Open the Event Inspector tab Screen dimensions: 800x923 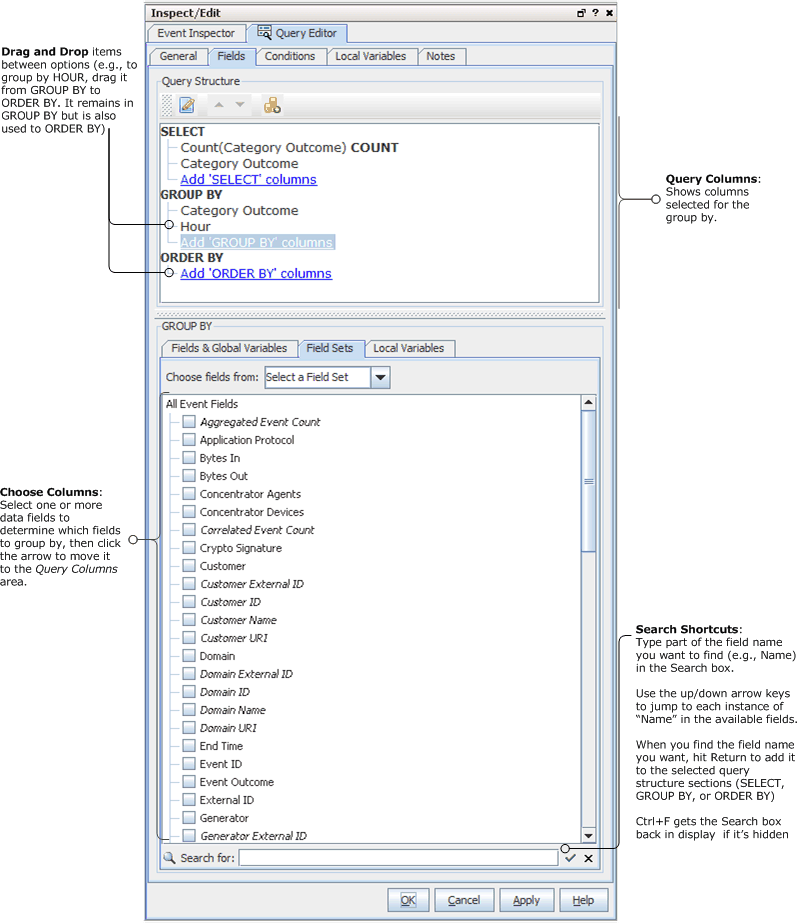point(196,33)
